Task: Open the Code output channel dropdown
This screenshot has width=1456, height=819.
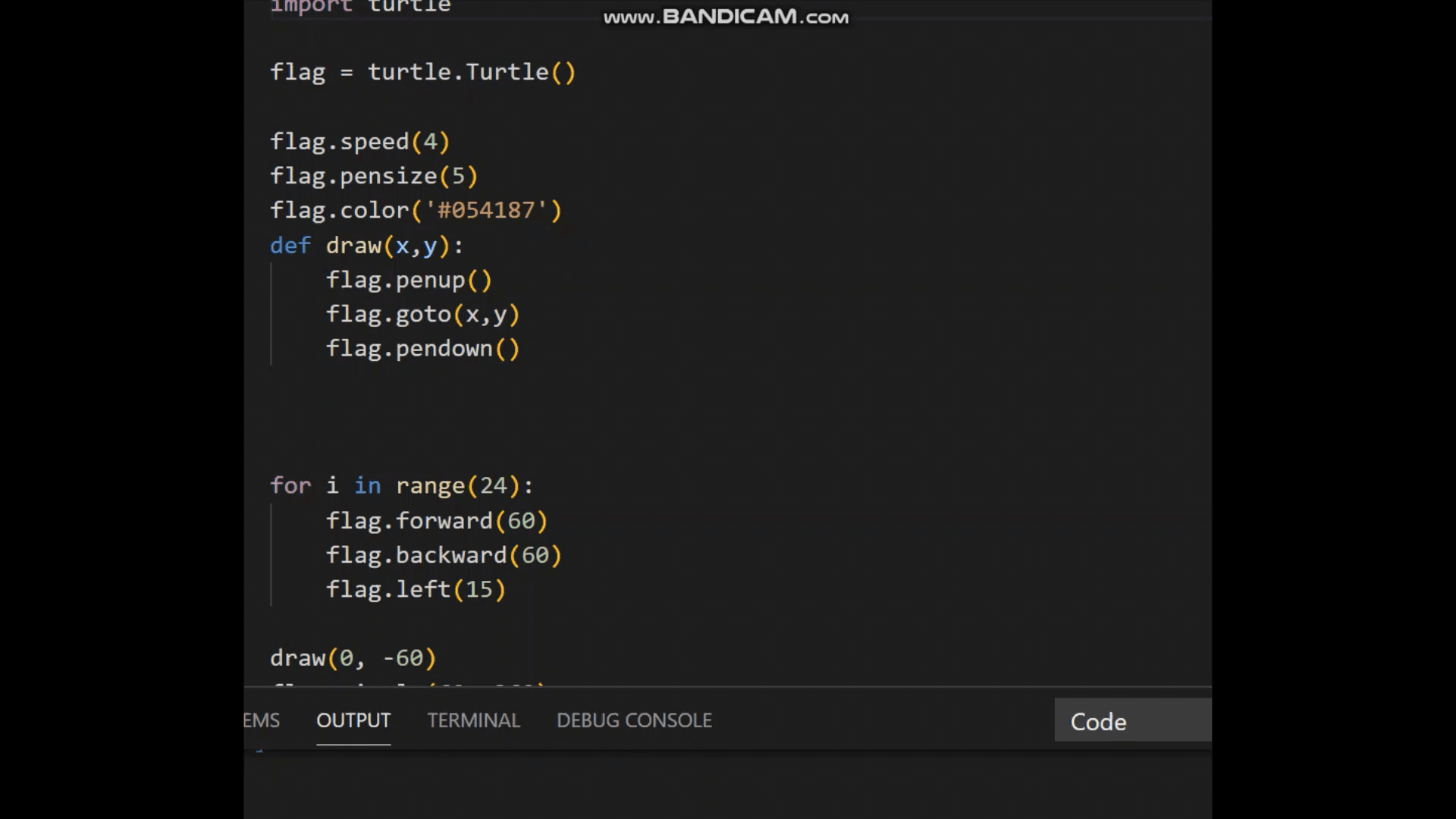Action: coord(1131,721)
